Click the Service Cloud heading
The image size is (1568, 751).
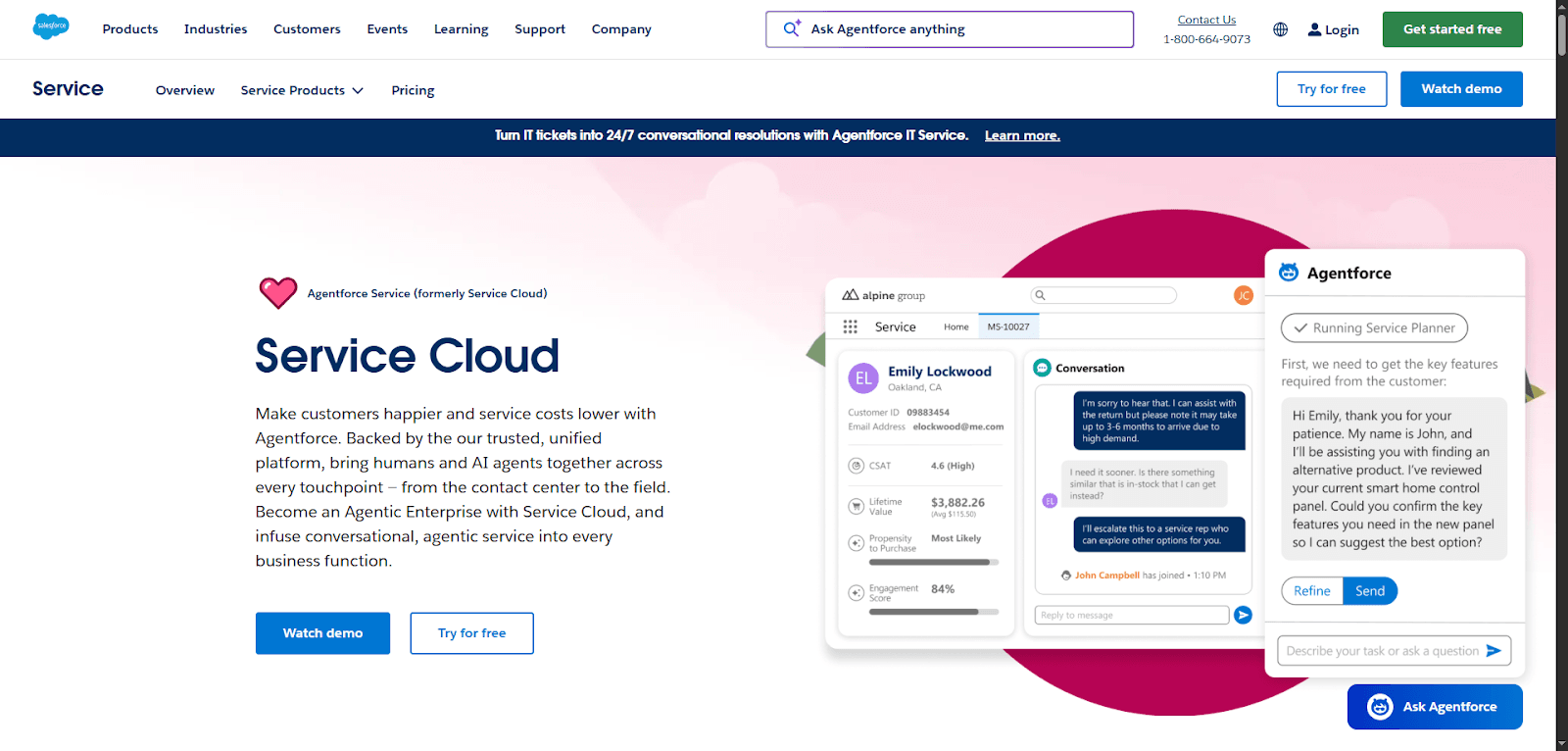[x=407, y=355]
